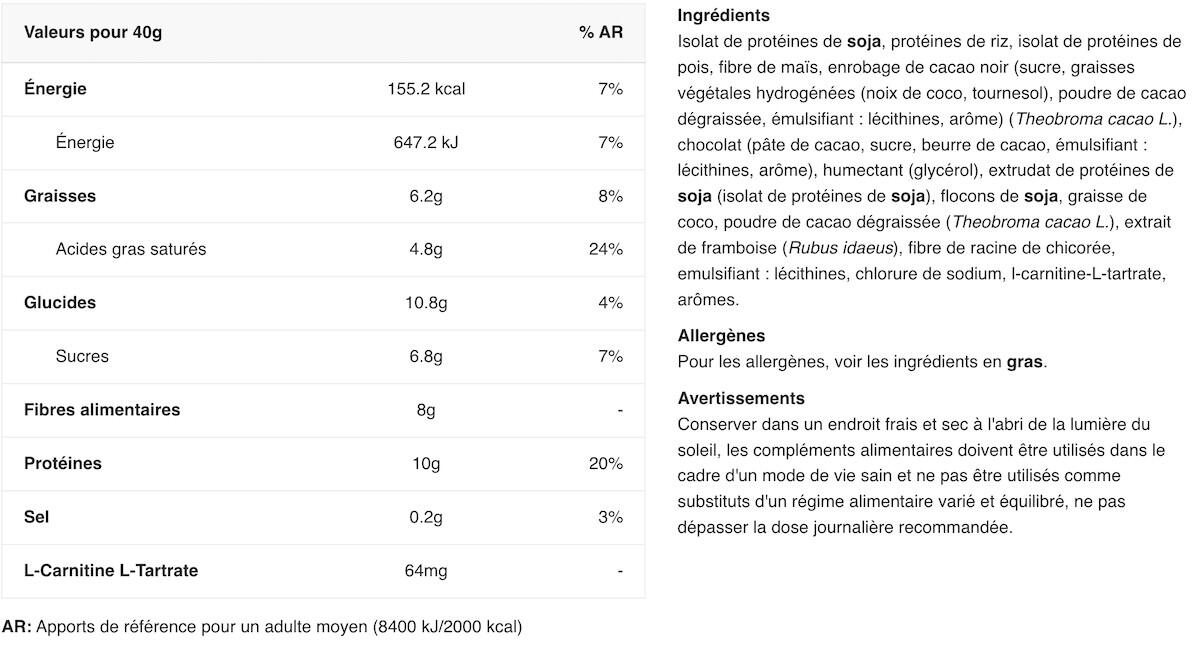
Task: Select the Graisses row label
Action: [60, 196]
